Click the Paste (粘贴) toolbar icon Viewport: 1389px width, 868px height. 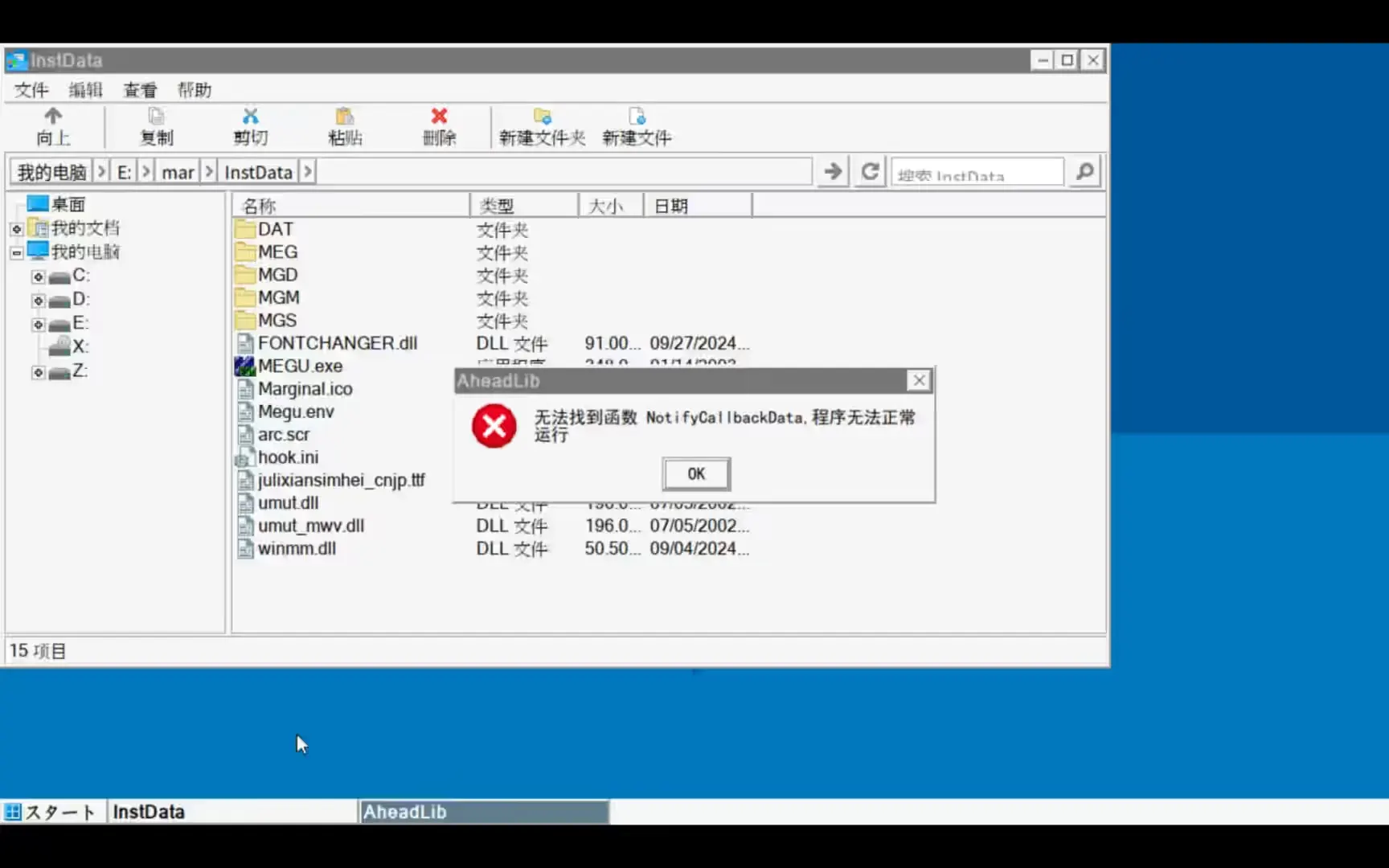345,117
